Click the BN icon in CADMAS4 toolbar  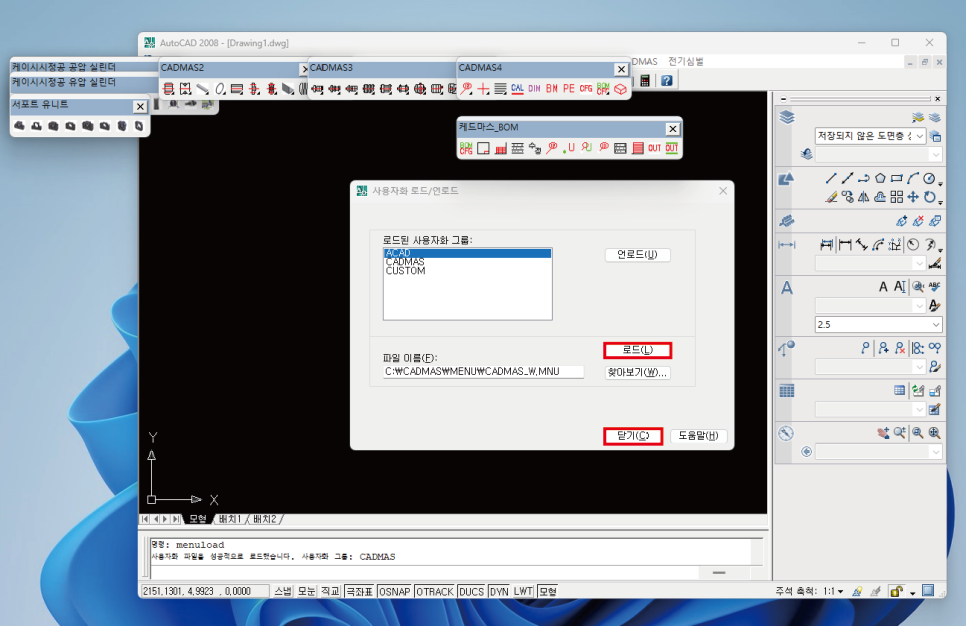click(551, 89)
